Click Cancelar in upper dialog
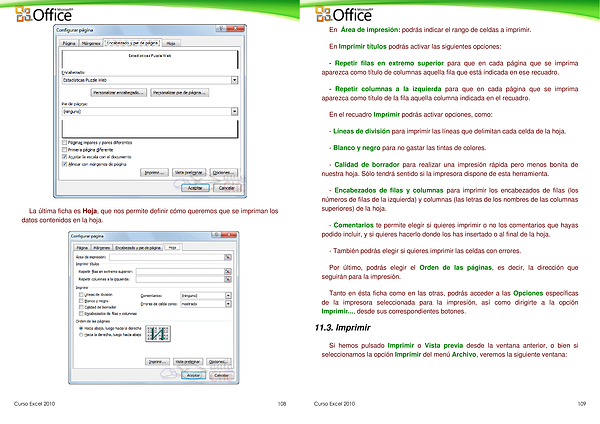This screenshot has width=600, height=424. point(227,188)
